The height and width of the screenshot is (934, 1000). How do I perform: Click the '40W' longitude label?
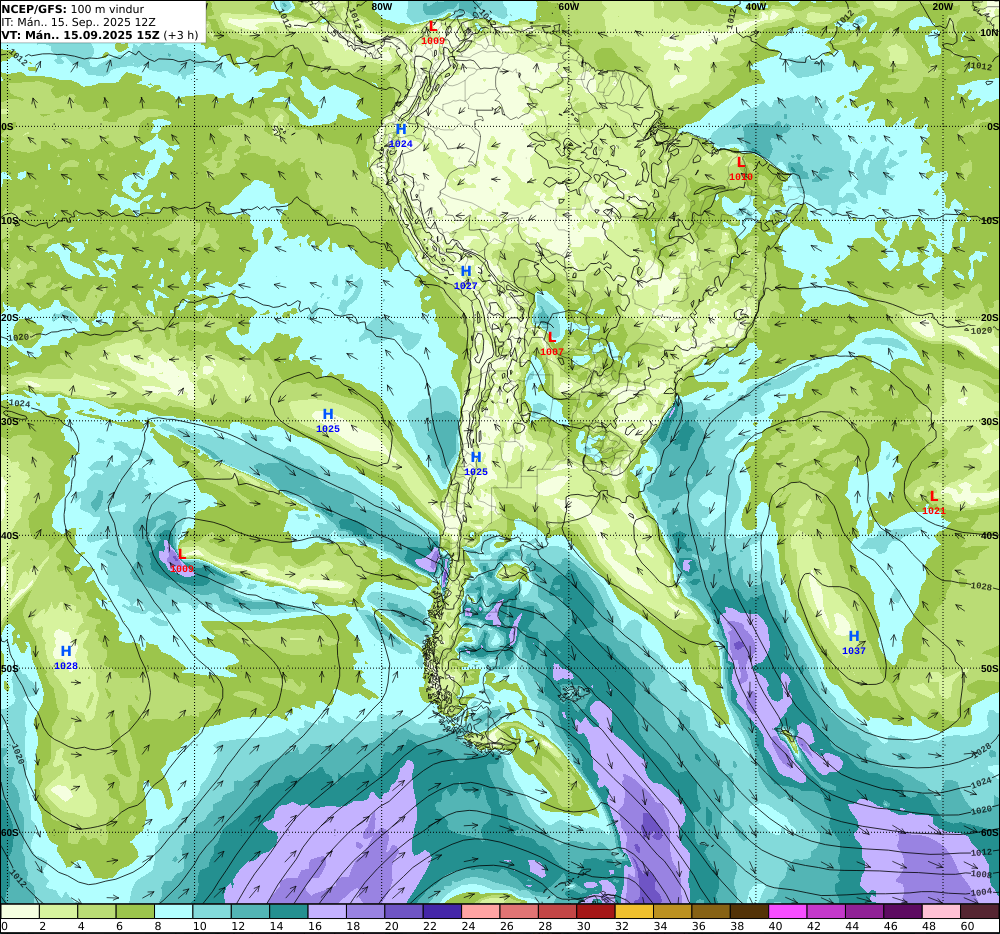coord(756,6)
